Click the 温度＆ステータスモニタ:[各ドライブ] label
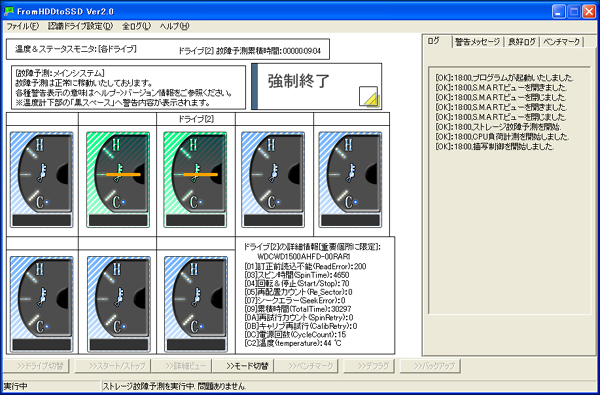Image resolution: width=600 pixels, height=395 pixels. point(76,49)
